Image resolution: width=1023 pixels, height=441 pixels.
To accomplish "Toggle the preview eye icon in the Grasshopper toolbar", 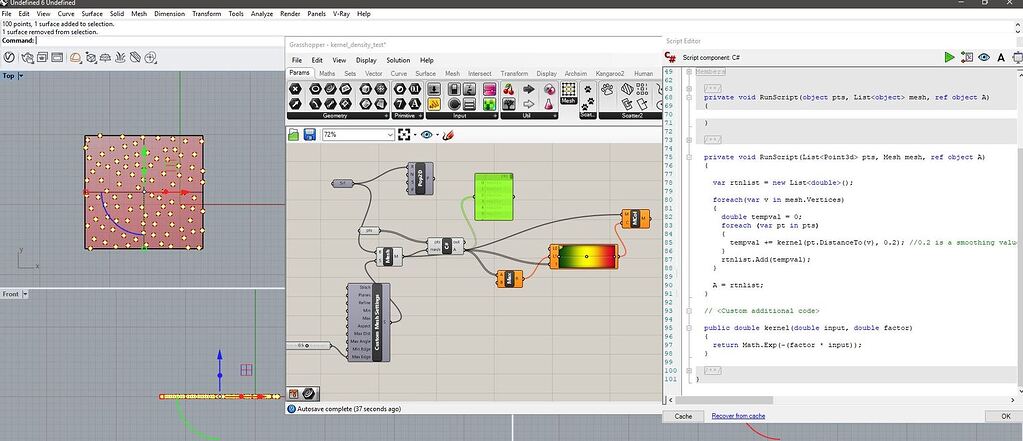I will tap(429, 134).
